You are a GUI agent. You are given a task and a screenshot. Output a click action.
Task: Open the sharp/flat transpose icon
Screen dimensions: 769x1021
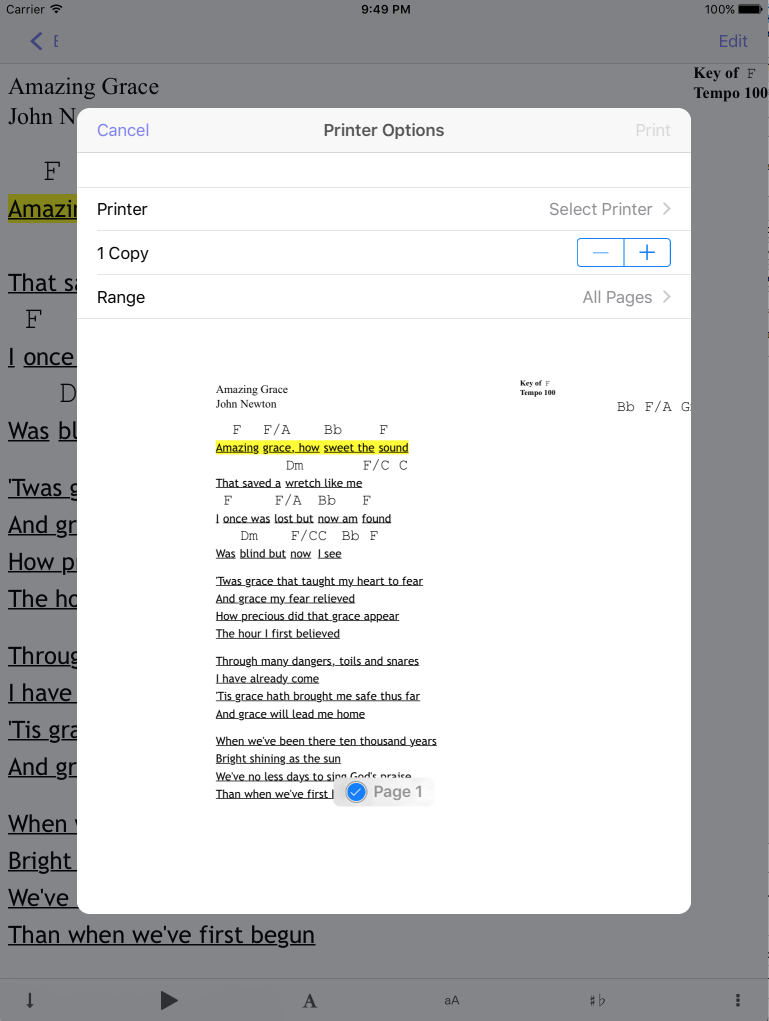click(x=596, y=1000)
